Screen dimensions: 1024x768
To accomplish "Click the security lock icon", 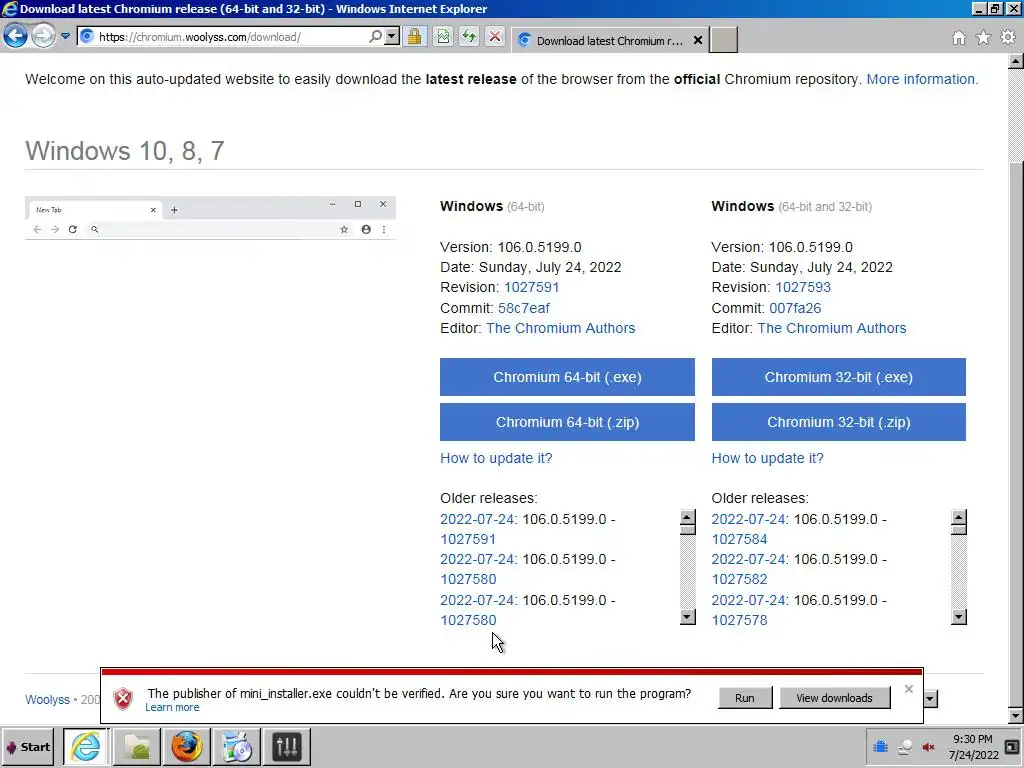I will click(x=414, y=37).
